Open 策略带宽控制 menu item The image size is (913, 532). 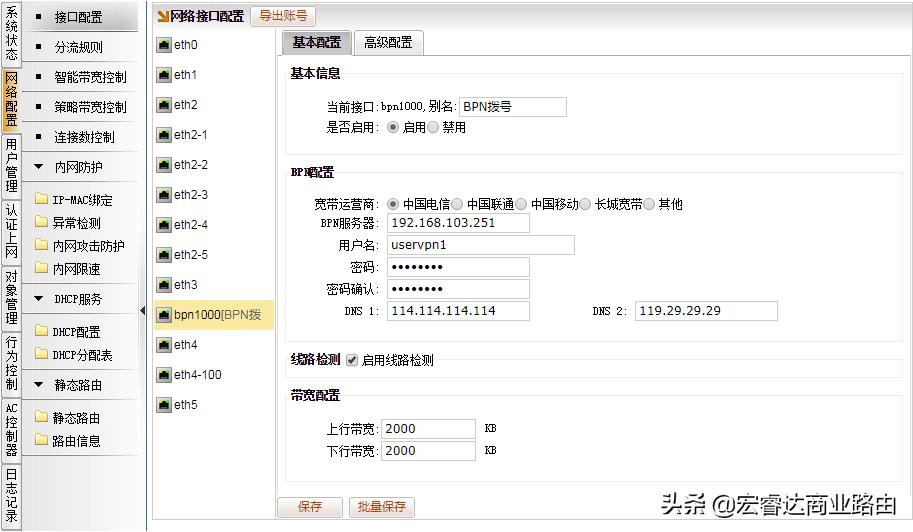(x=79, y=107)
